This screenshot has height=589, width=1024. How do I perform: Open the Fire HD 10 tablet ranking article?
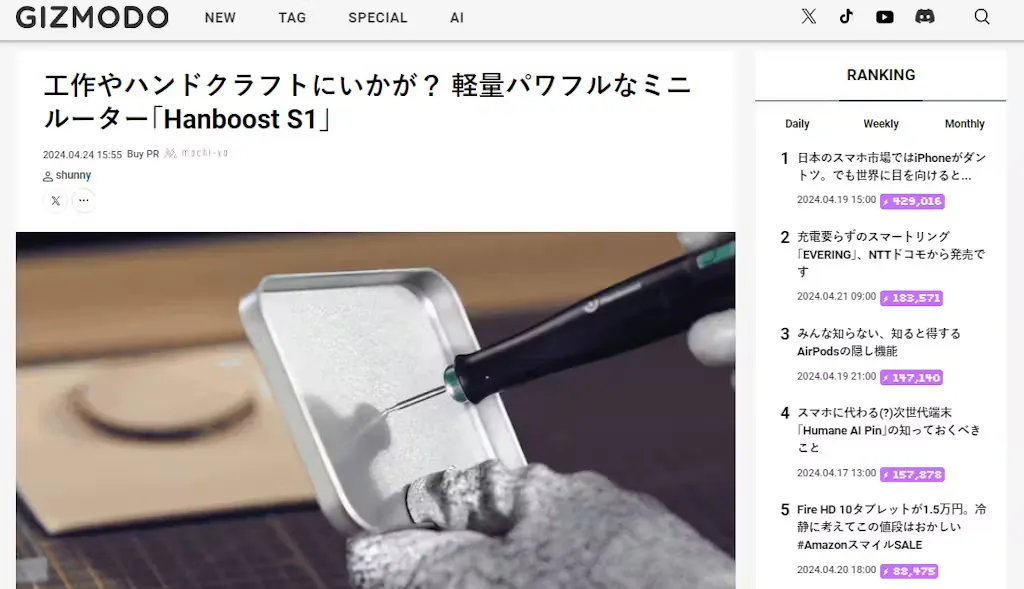[x=891, y=526]
